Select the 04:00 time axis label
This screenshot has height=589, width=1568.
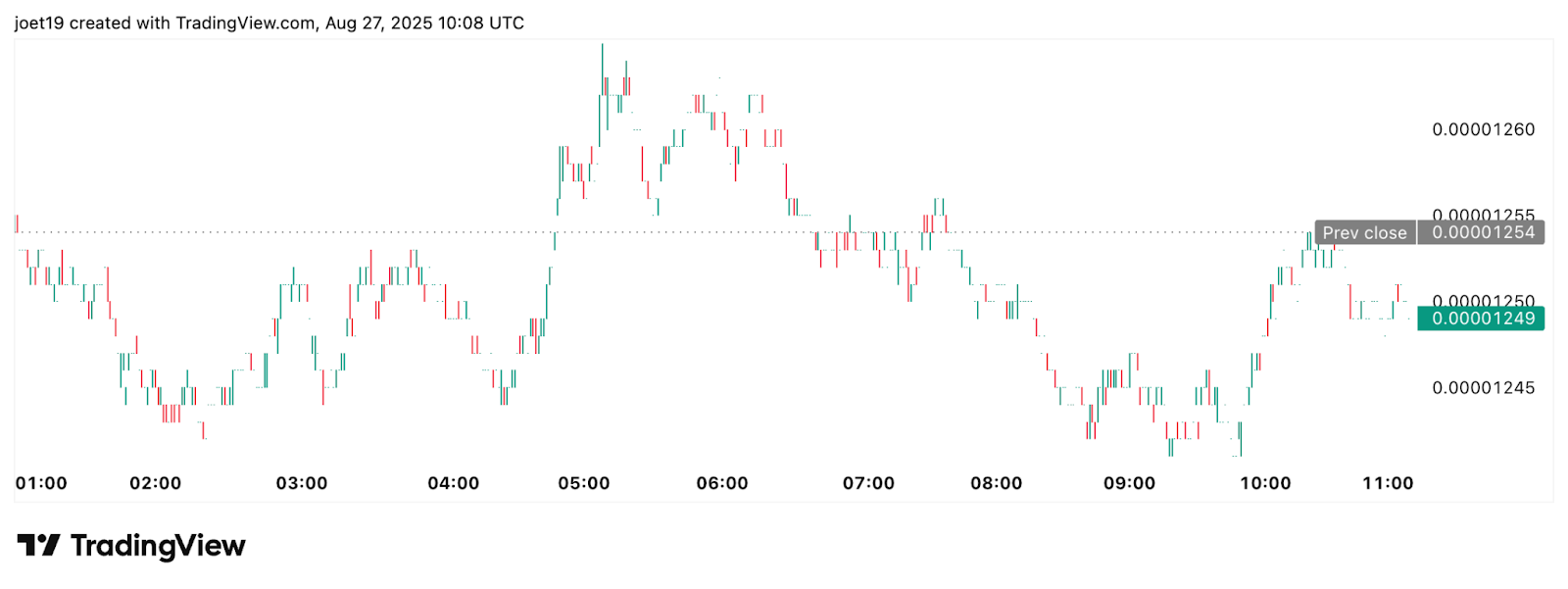click(x=454, y=483)
